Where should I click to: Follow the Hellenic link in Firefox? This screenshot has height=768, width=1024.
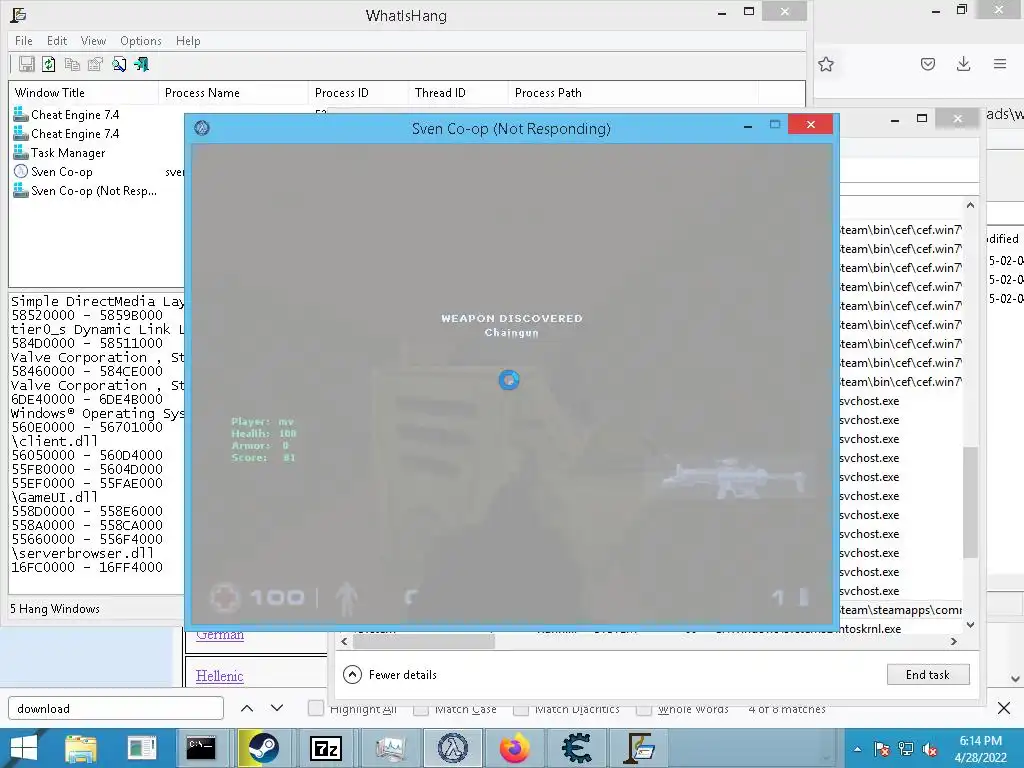point(219,676)
